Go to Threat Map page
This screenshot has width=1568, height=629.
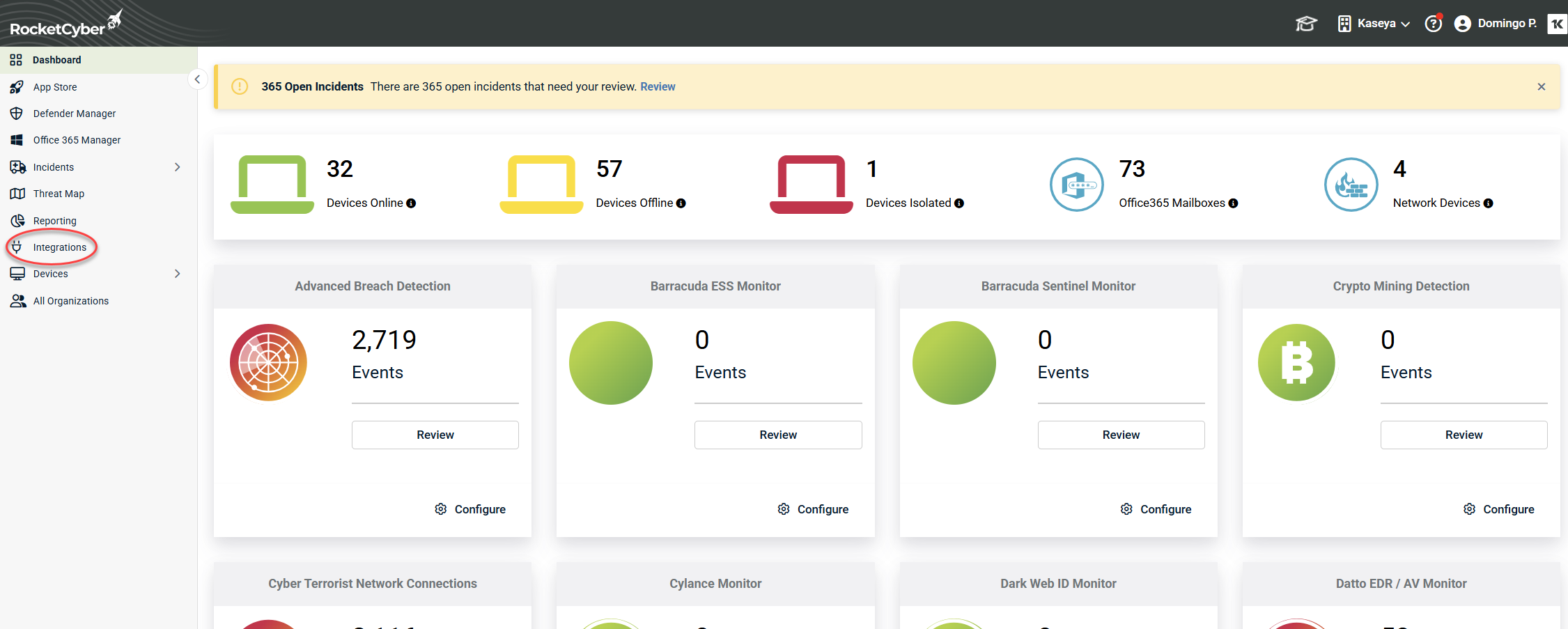59,194
